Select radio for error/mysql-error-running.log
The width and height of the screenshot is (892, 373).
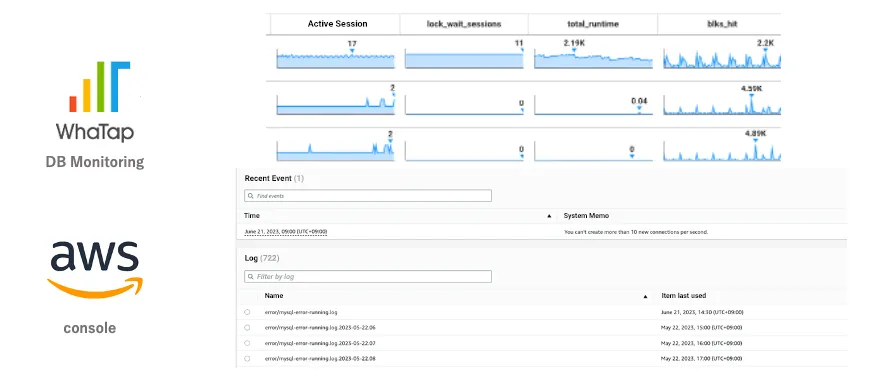247,312
